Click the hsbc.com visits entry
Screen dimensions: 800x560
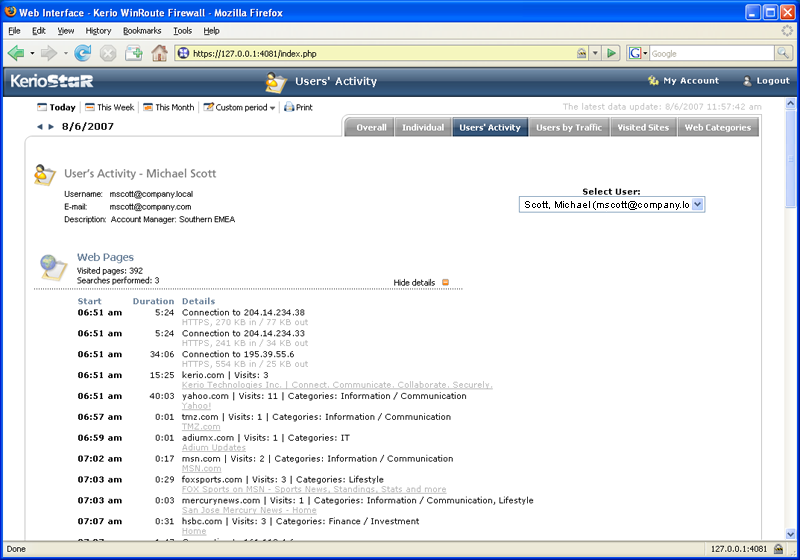(301, 521)
